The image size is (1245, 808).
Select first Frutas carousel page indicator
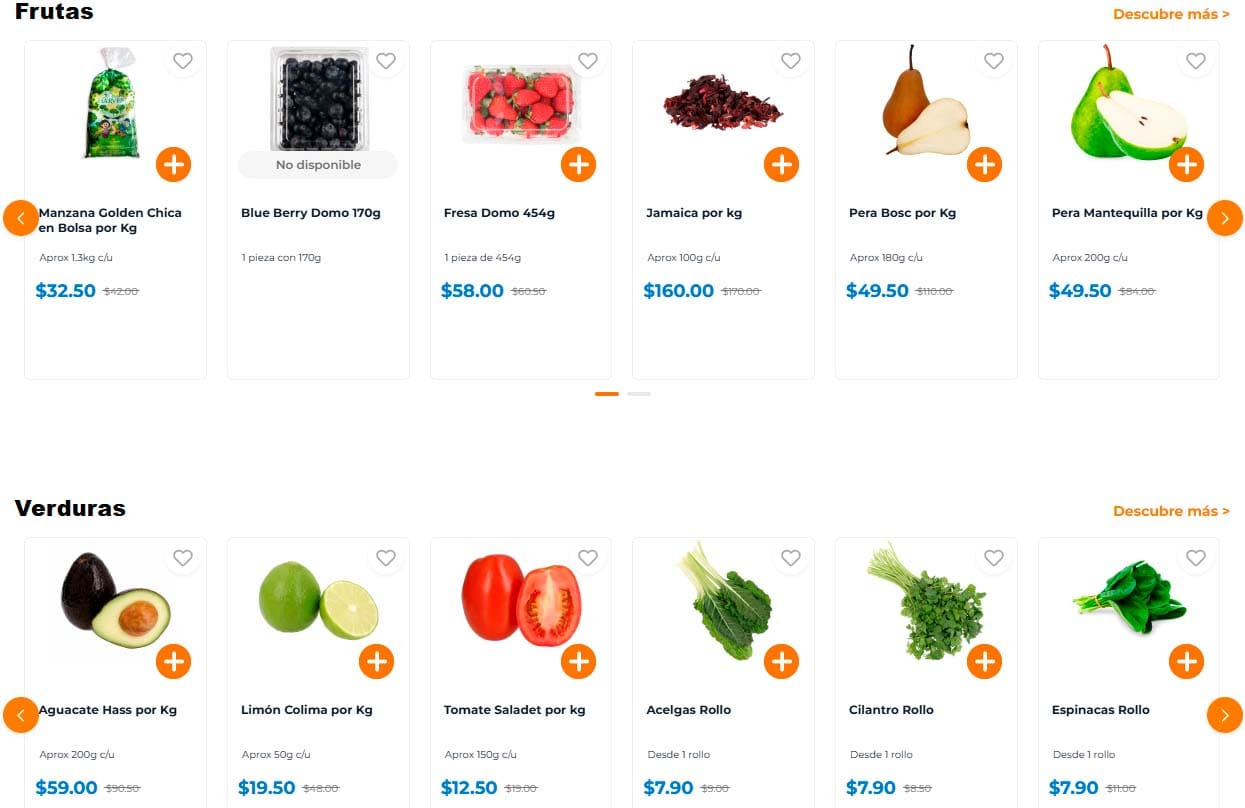607,394
